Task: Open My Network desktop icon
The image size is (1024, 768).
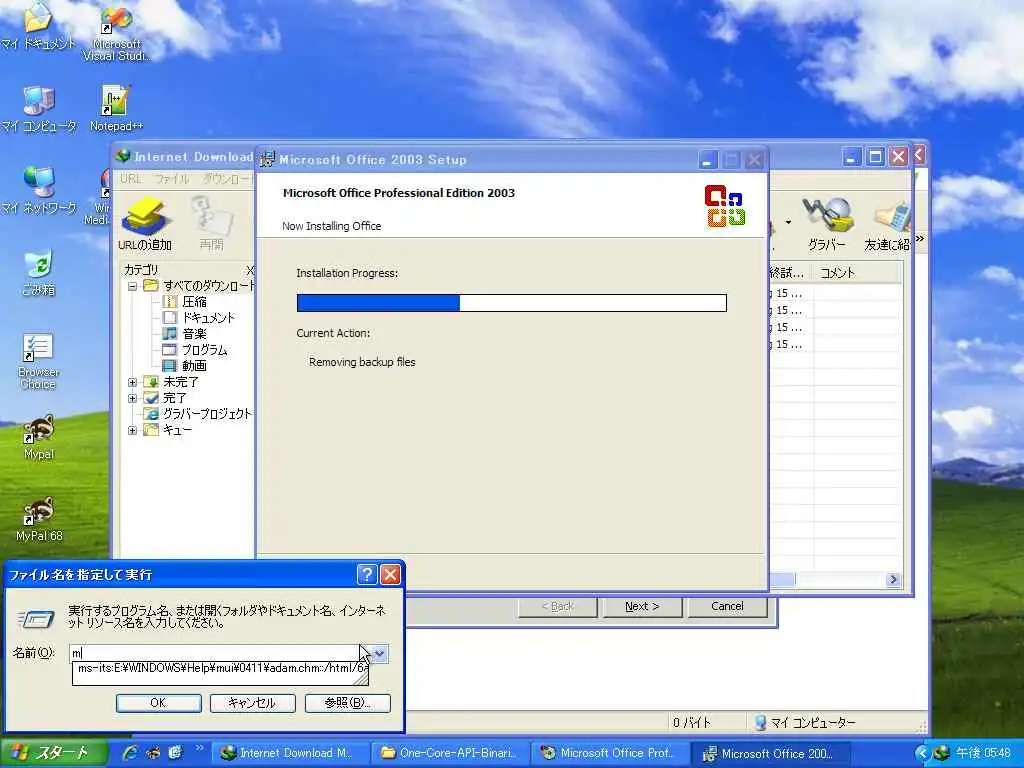Action: (39, 190)
